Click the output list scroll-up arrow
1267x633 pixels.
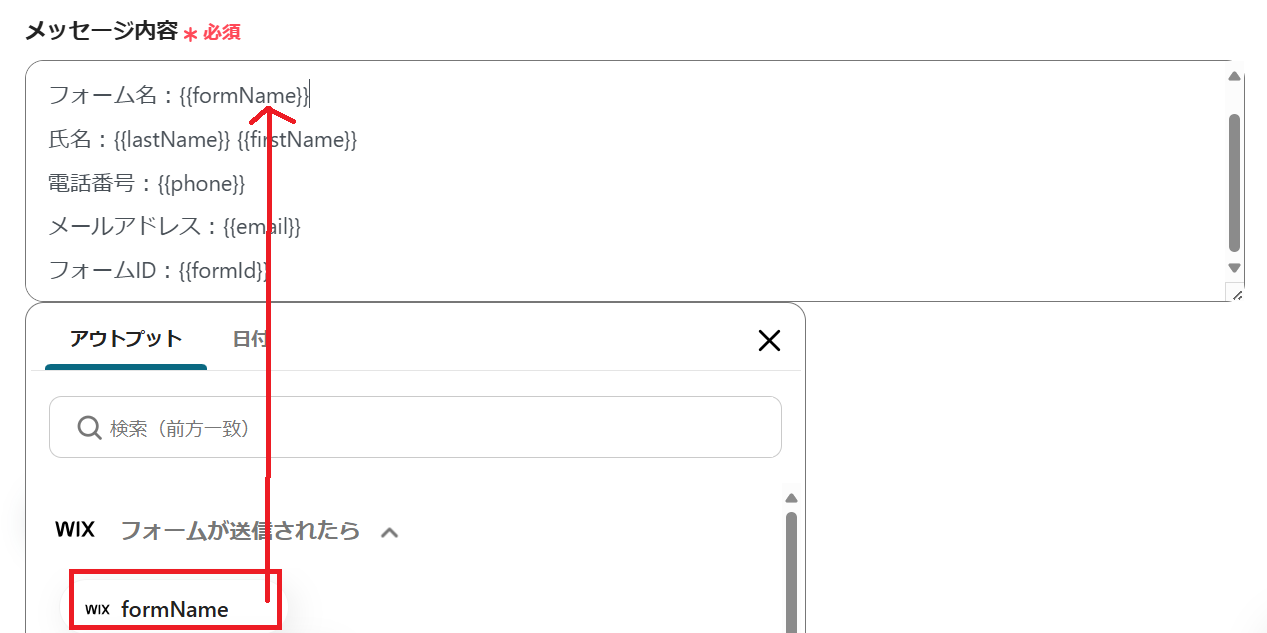tap(791, 498)
